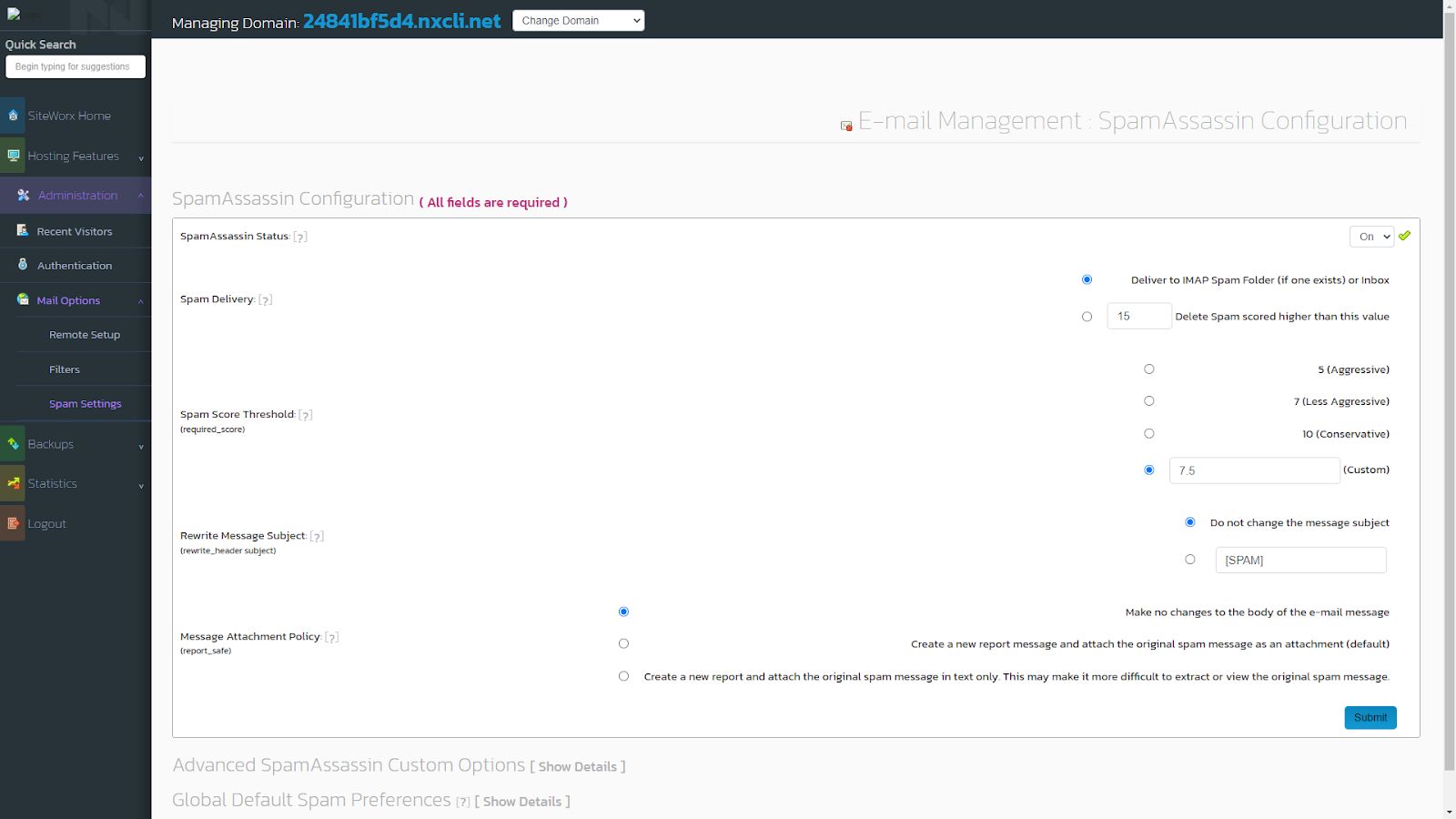
Task: Open the SpamAssassin Status dropdown
Action: pos(1371,236)
